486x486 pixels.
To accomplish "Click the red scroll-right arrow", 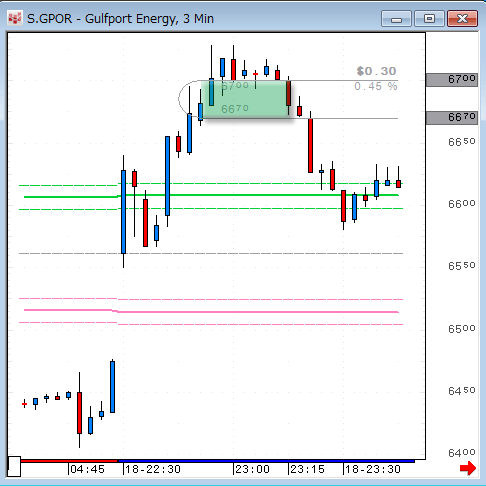I will 468,468.
